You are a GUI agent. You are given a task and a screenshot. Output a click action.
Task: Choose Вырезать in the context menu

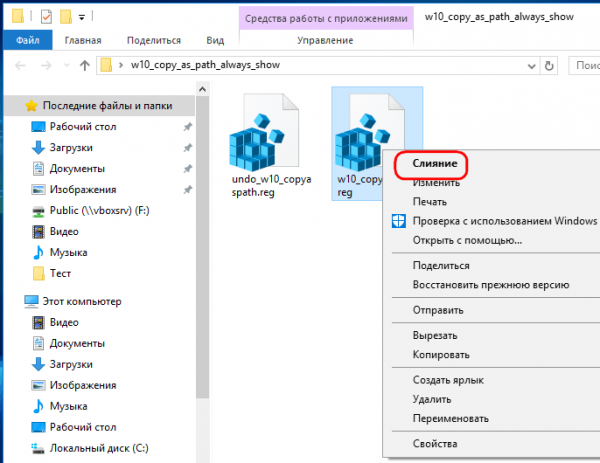(435, 336)
